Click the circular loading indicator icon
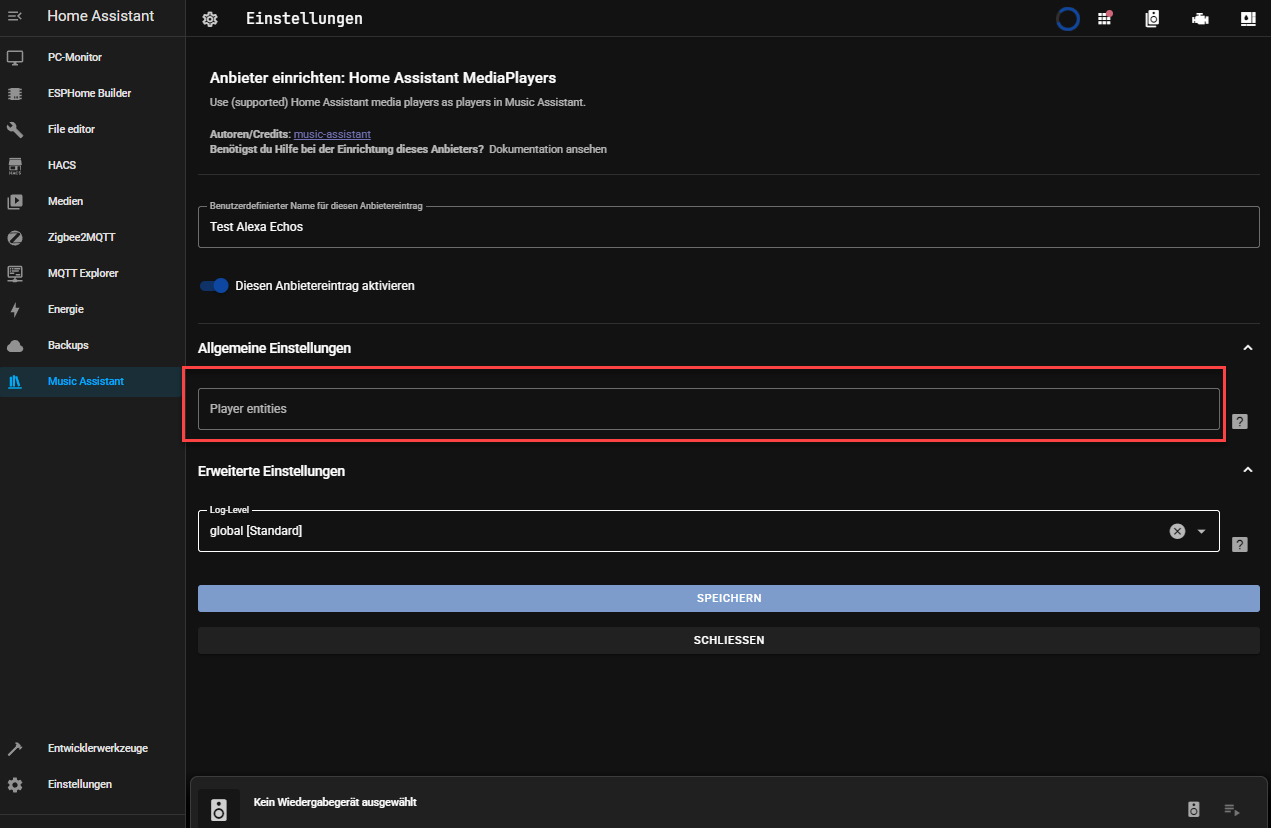The image size is (1271, 828). pos(1068,19)
